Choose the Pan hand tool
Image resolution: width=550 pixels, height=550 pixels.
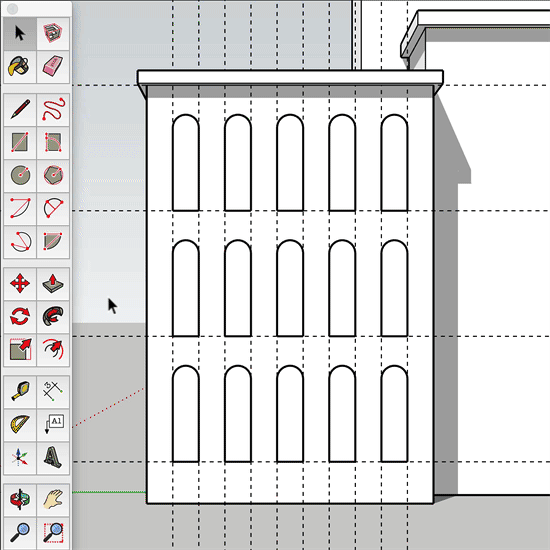[53, 500]
